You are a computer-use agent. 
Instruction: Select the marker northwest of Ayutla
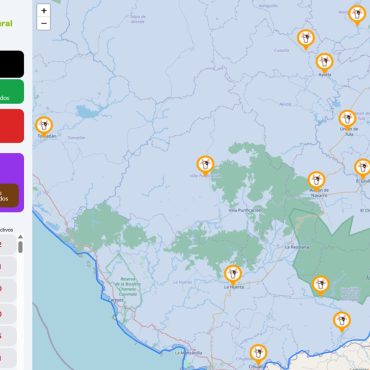pos(306,39)
